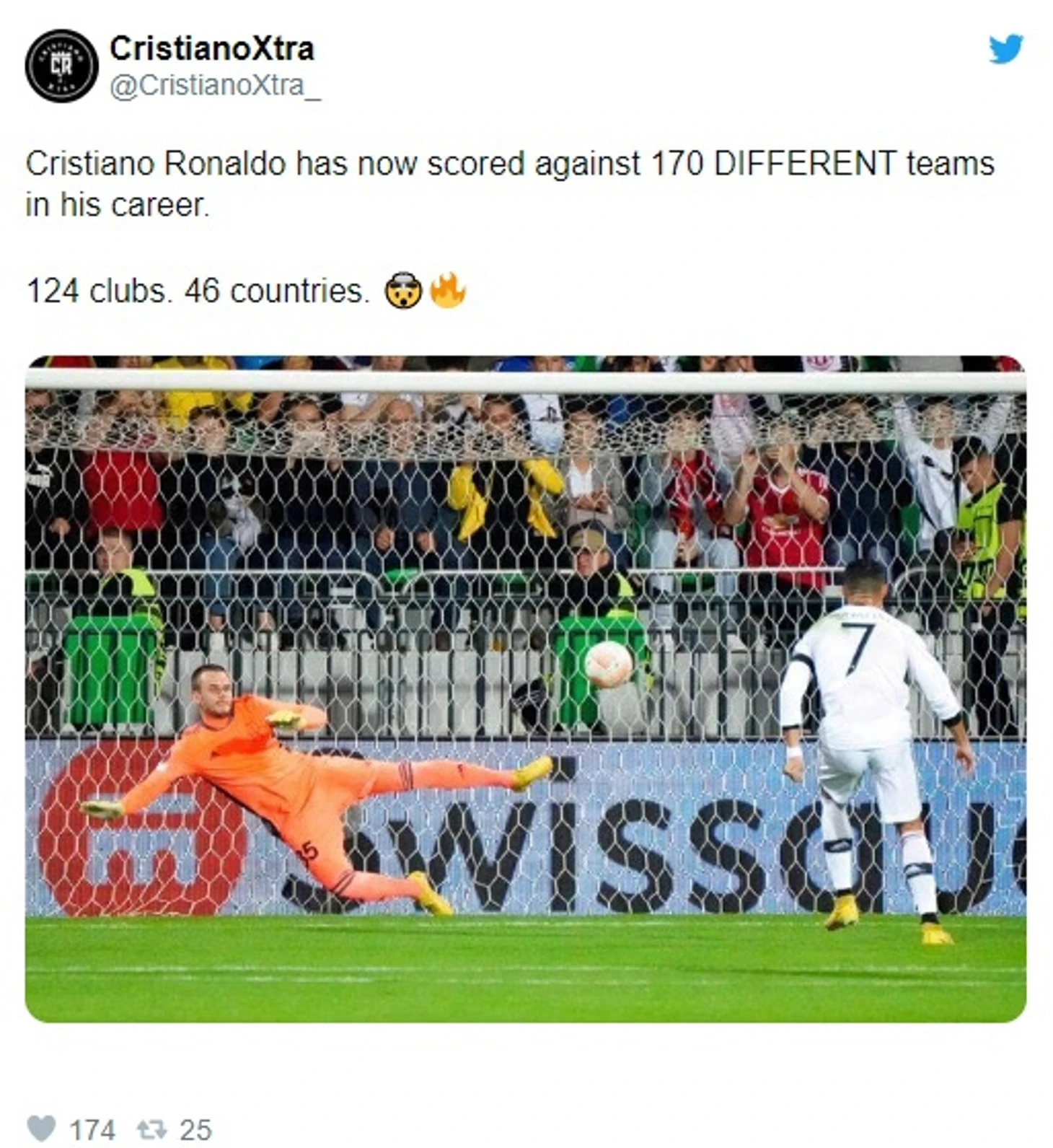The height and width of the screenshot is (1148, 1053).
Task: View the 25 retweets count
Action: click(195, 1130)
